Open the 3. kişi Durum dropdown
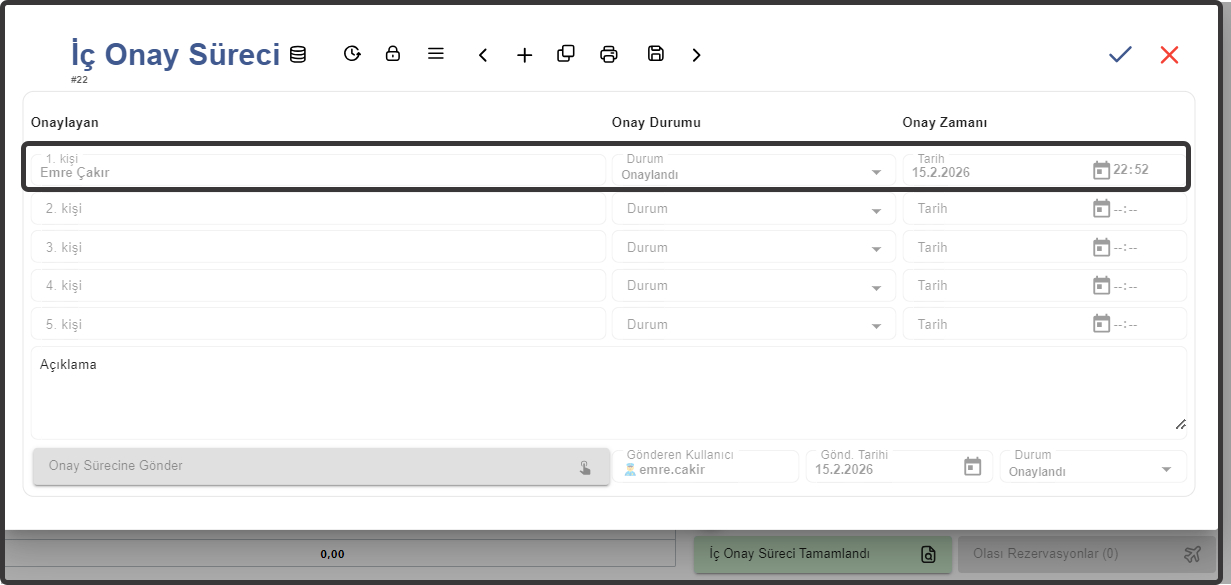The height and width of the screenshot is (585, 1231). (x=876, y=249)
